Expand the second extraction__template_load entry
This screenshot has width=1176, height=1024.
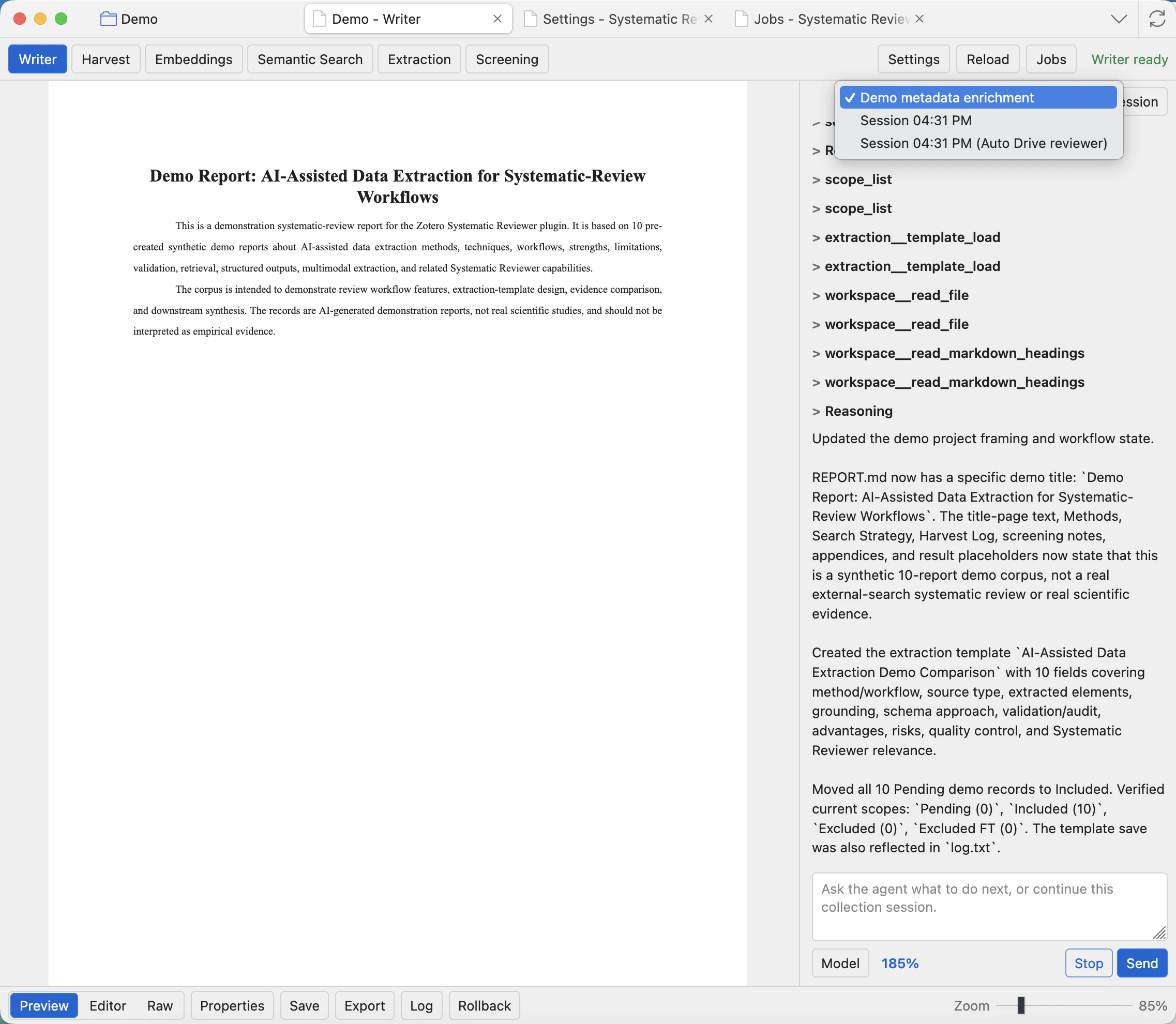coord(906,267)
